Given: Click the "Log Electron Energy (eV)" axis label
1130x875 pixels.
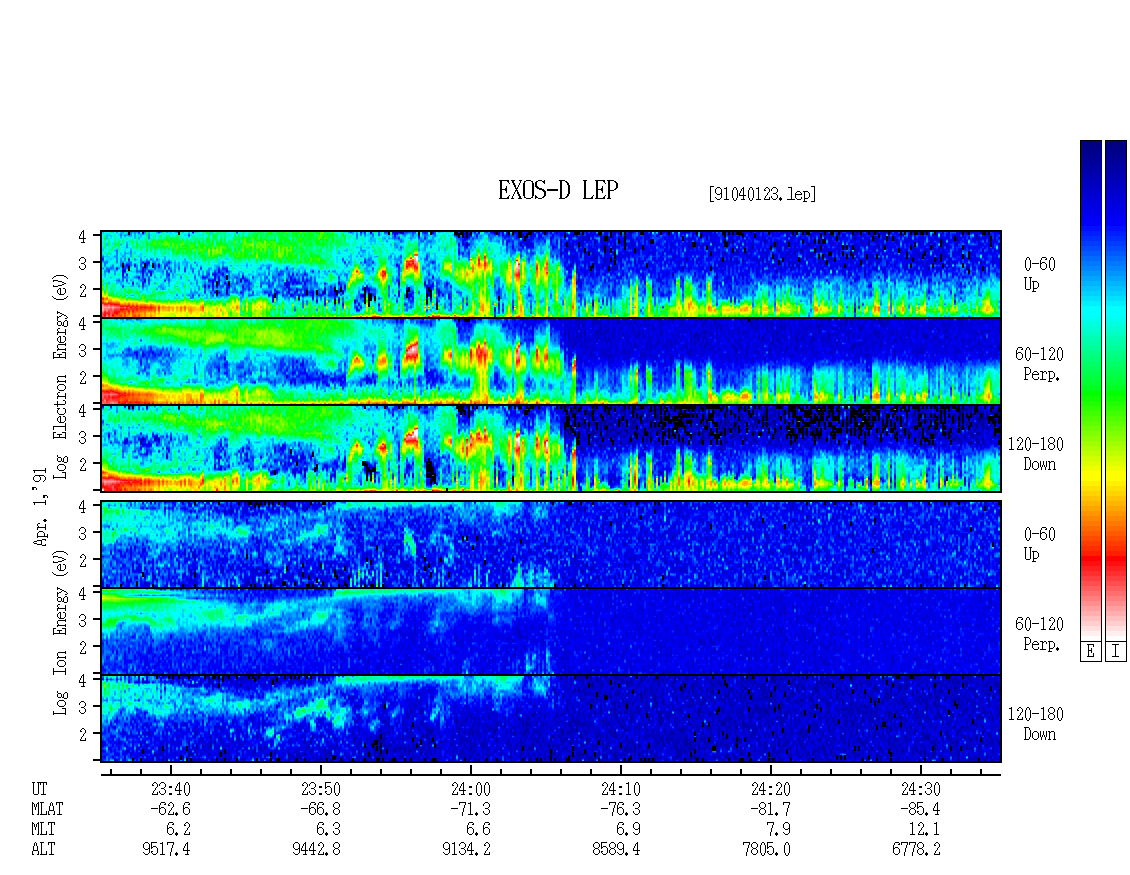Looking at the screenshot, I should pyautogui.click(x=61, y=376).
